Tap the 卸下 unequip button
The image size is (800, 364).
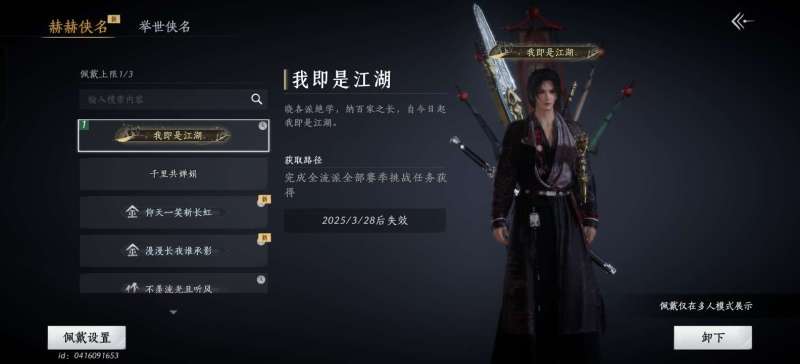pyautogui.click(x=712, y=337)
